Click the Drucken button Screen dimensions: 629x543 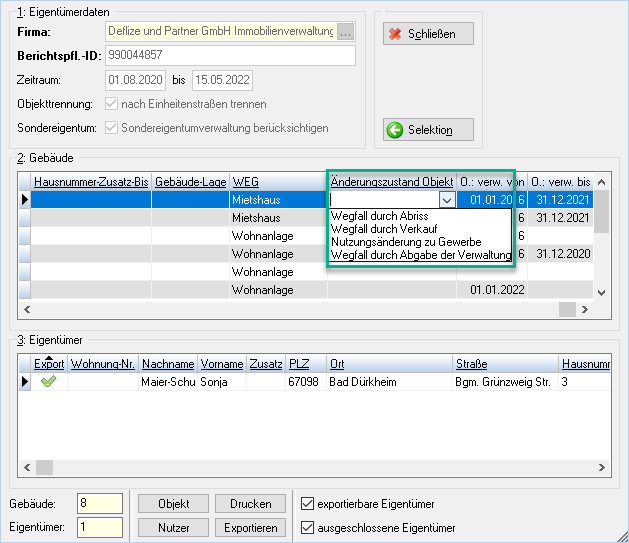click(250, 504)
